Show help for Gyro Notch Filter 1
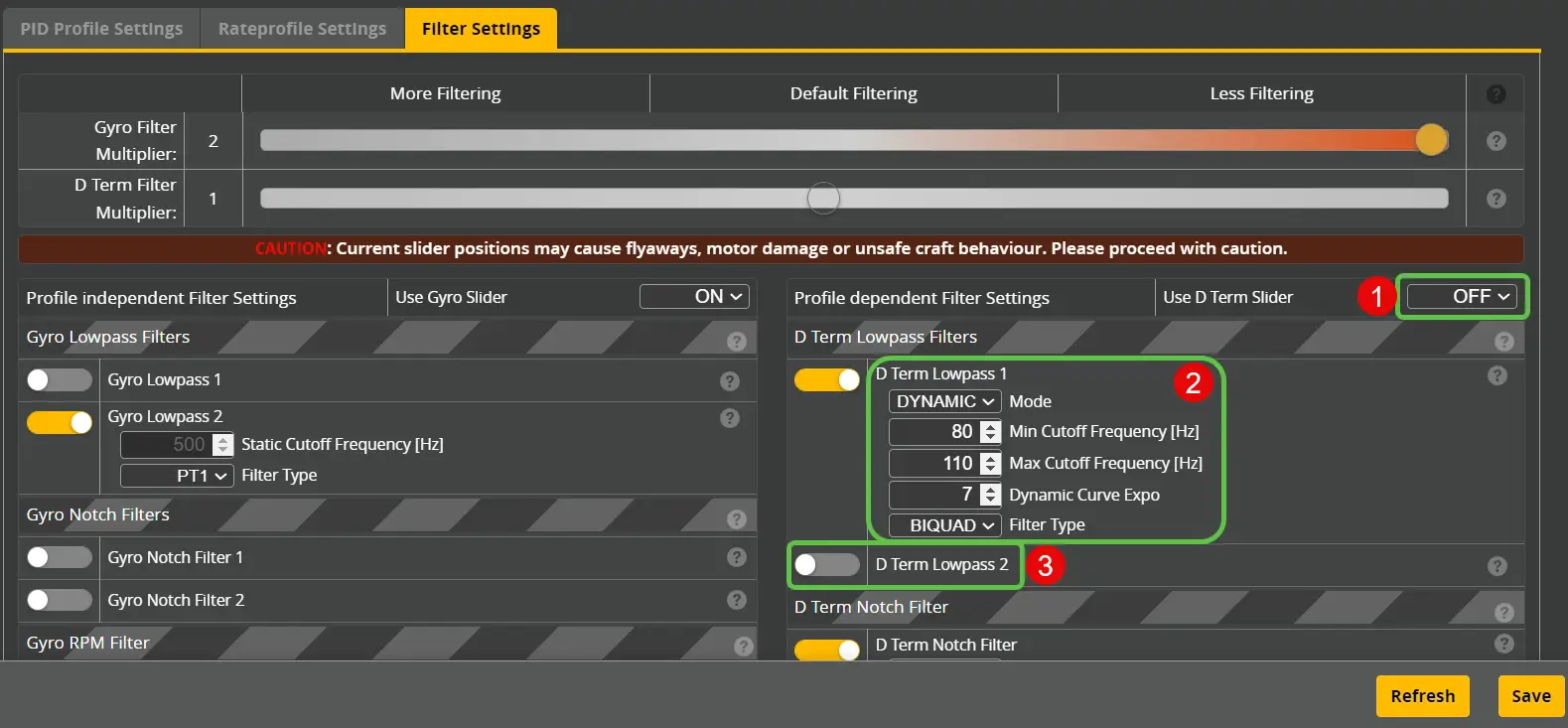This screenshot has width=1568, height=728. point(736,557)
